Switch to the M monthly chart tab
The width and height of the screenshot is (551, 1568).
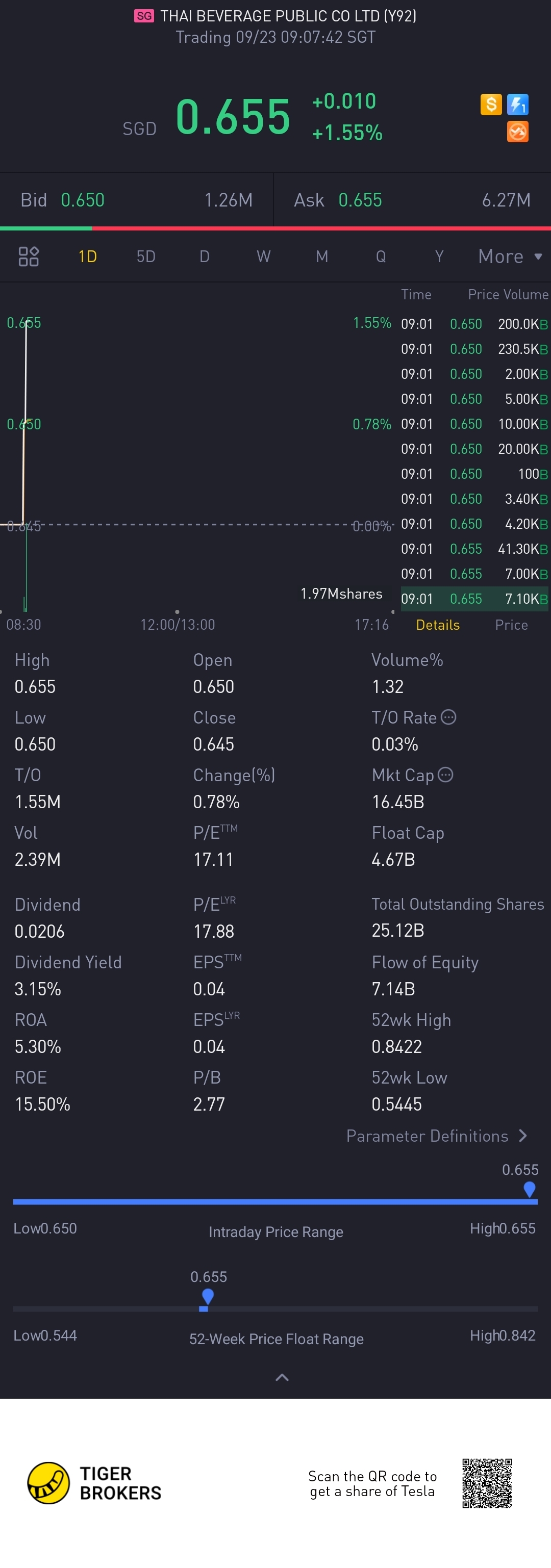(322, 256)
